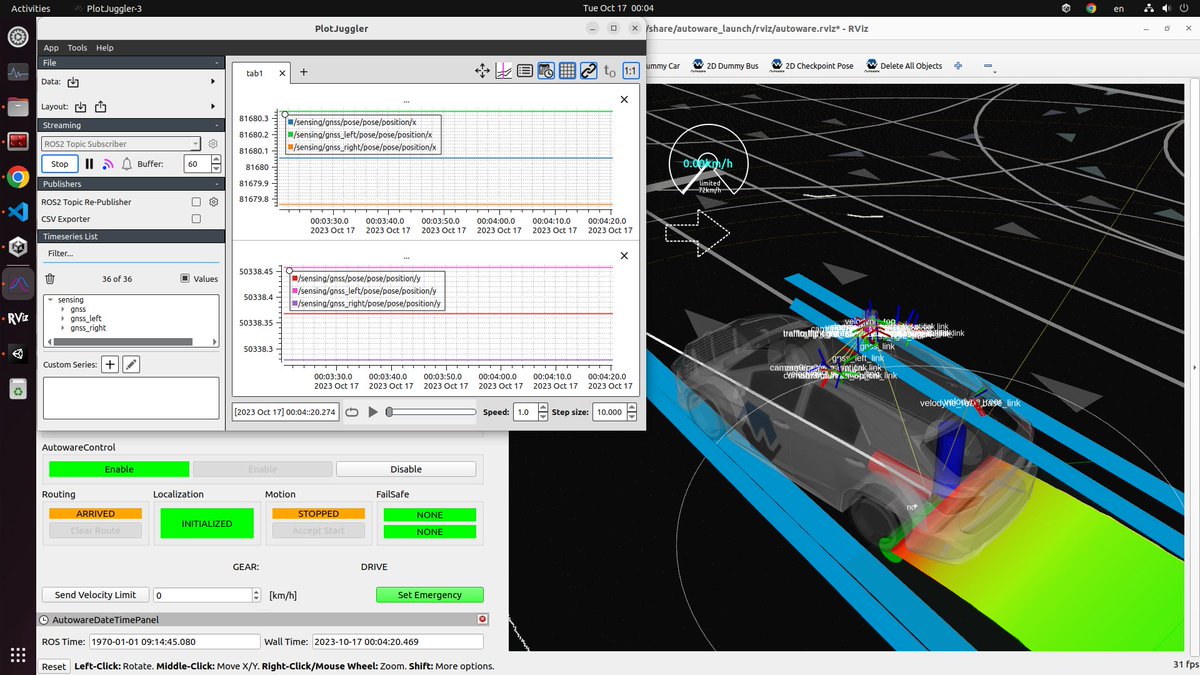Click the playback time slider
1200x675 pixels.
pyautogui.click(x=431, y=412)
